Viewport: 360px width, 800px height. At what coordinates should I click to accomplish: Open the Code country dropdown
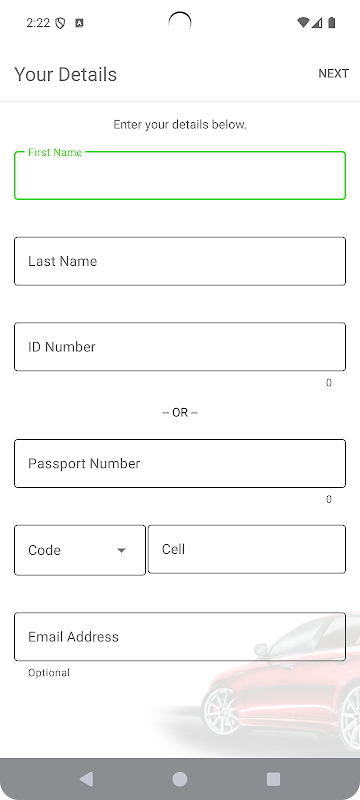[80, 550]
